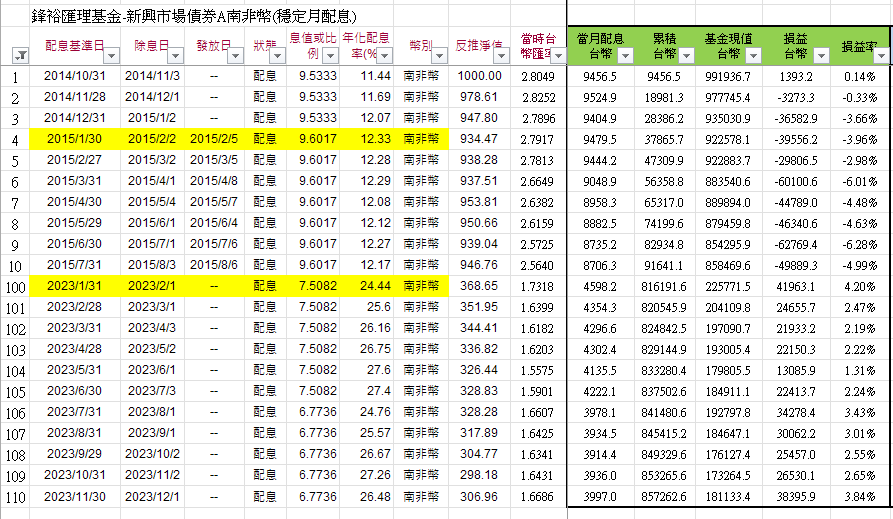Select the date cell 2023/6/30
This screenshot has width=893, height=519.
75,391
